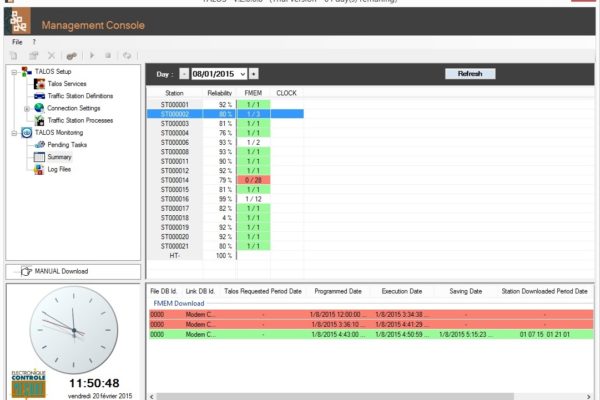Click the MANUAL Download label
The image size is (600, 400).
pos(61,271)
